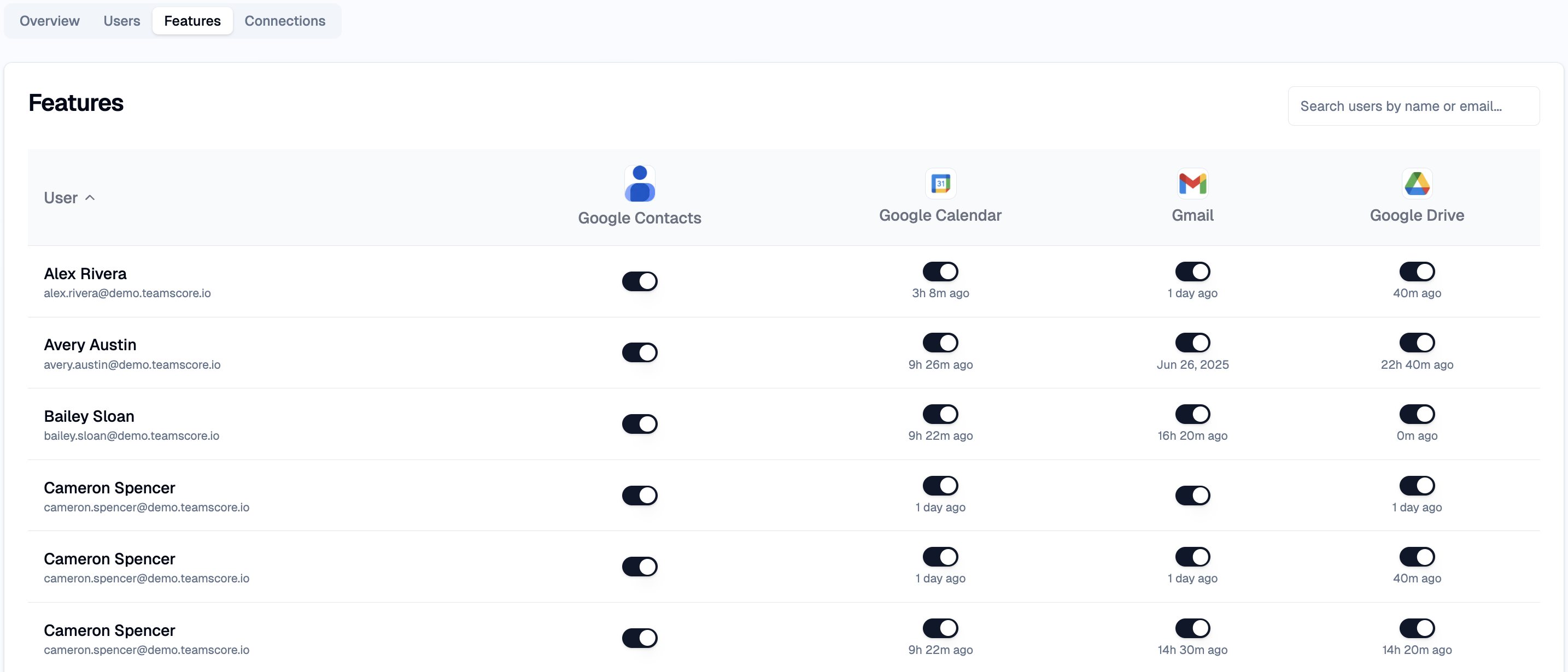Sort table by User column arrow

[x=90, y=198]
